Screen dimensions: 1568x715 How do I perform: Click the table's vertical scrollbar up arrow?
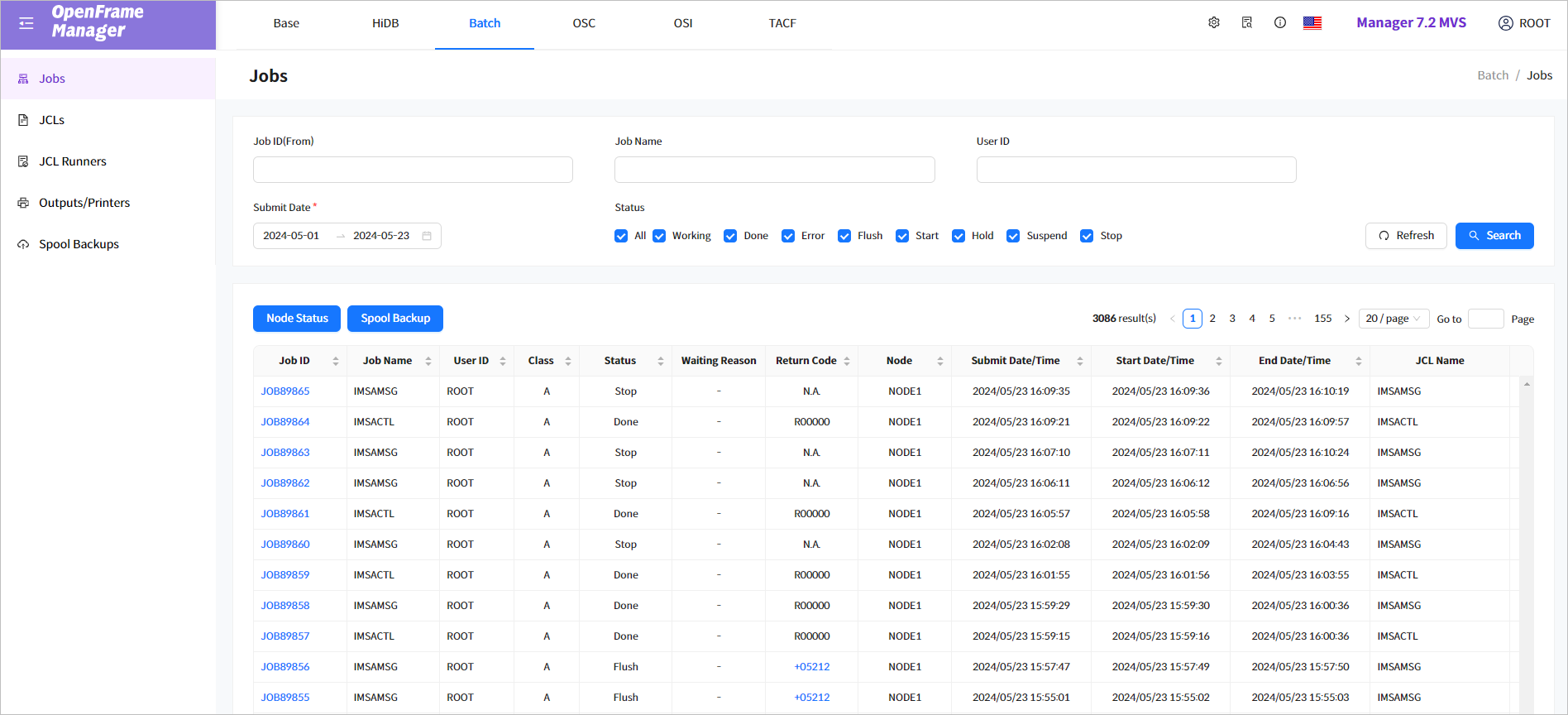[x=1527, y=384]
